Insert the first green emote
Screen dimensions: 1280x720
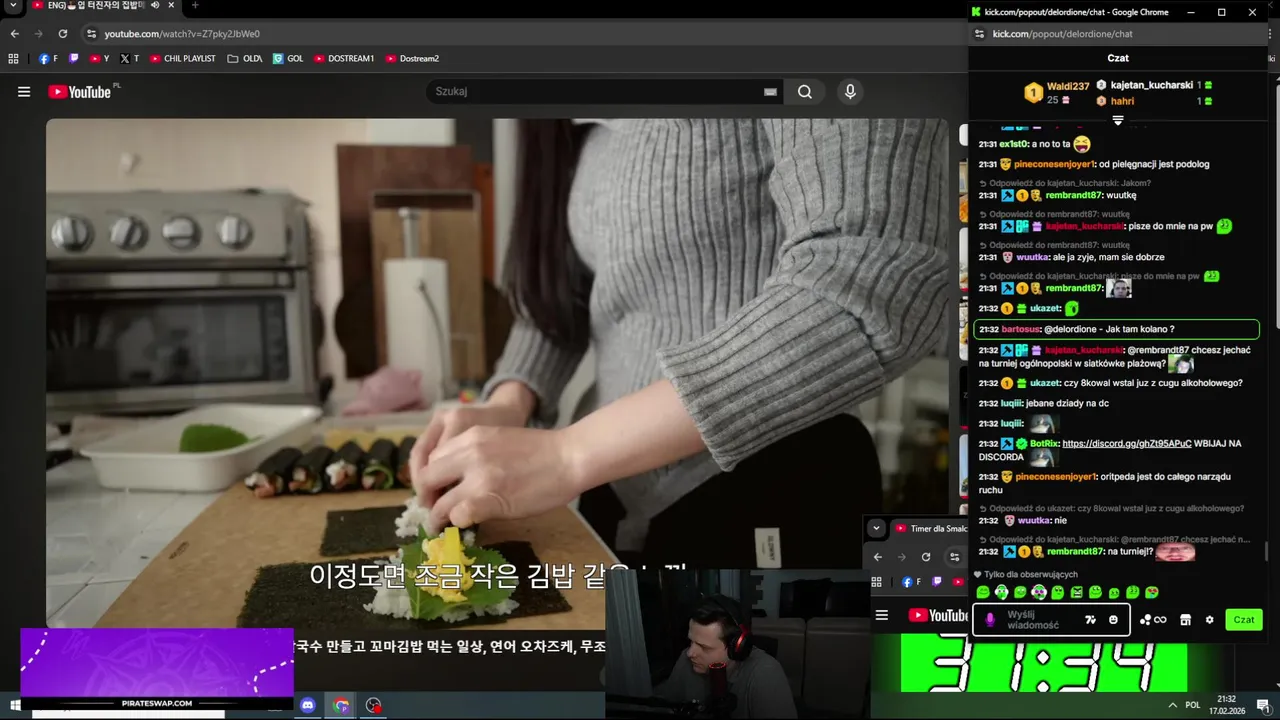click(x=983, y=593)
